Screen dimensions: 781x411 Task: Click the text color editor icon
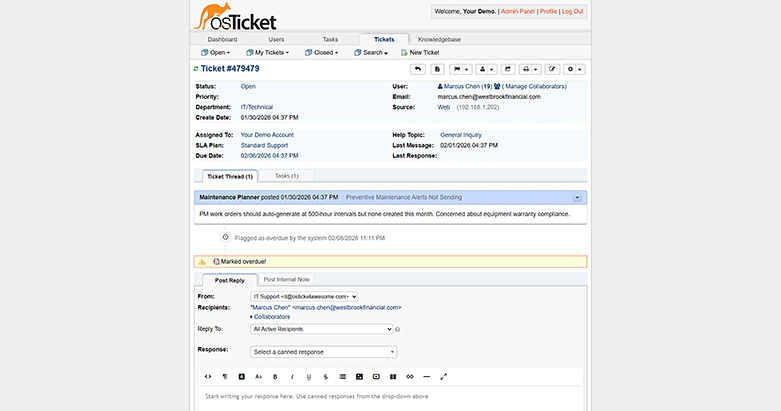[242, 377]
